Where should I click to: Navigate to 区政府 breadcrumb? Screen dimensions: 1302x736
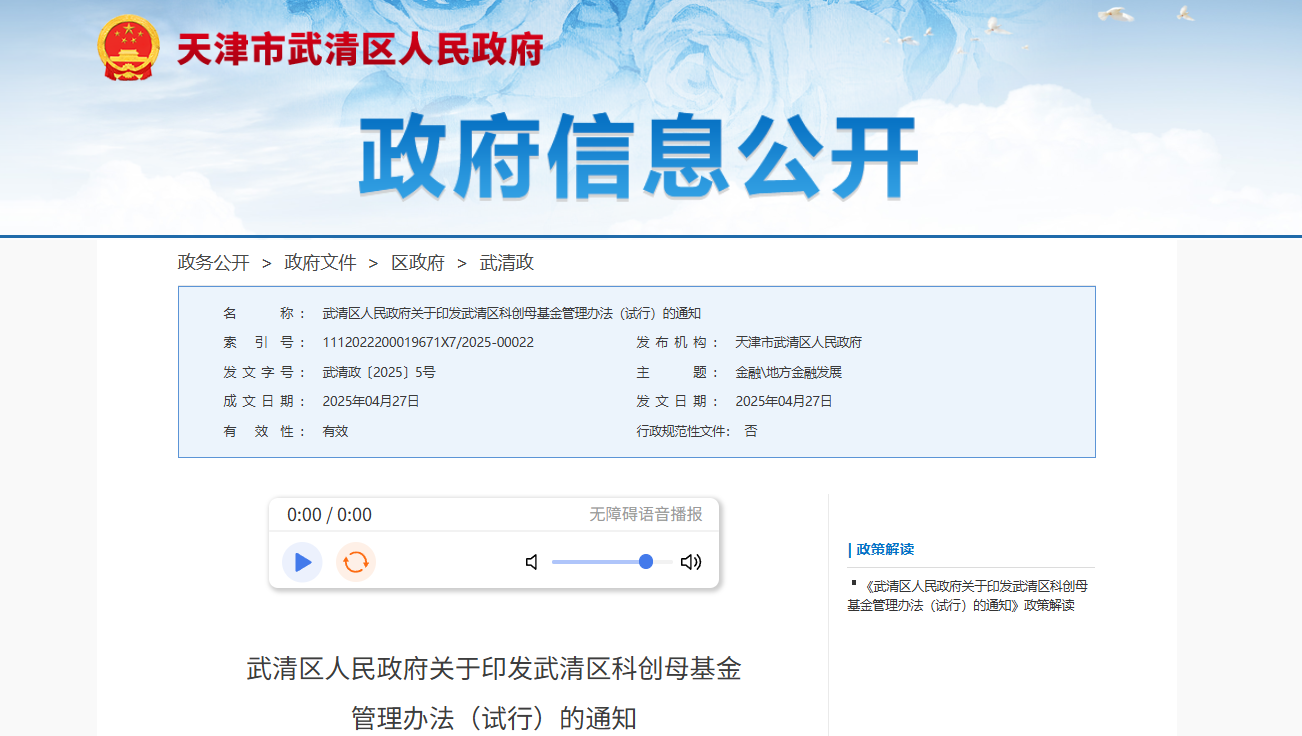tap(418, 263)
